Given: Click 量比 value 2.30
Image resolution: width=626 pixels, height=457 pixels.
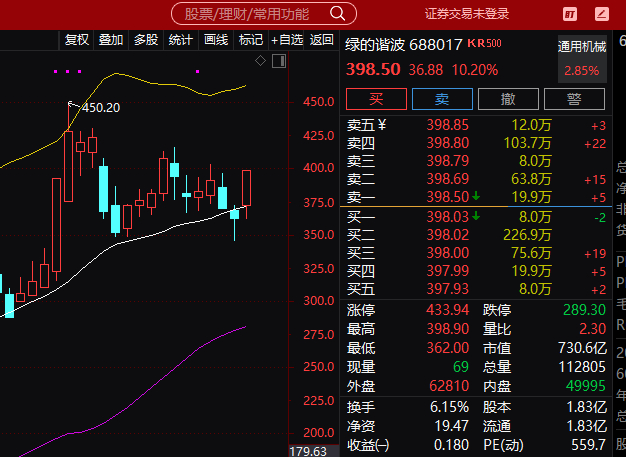Looking at the screenshot, I should 592,328.
